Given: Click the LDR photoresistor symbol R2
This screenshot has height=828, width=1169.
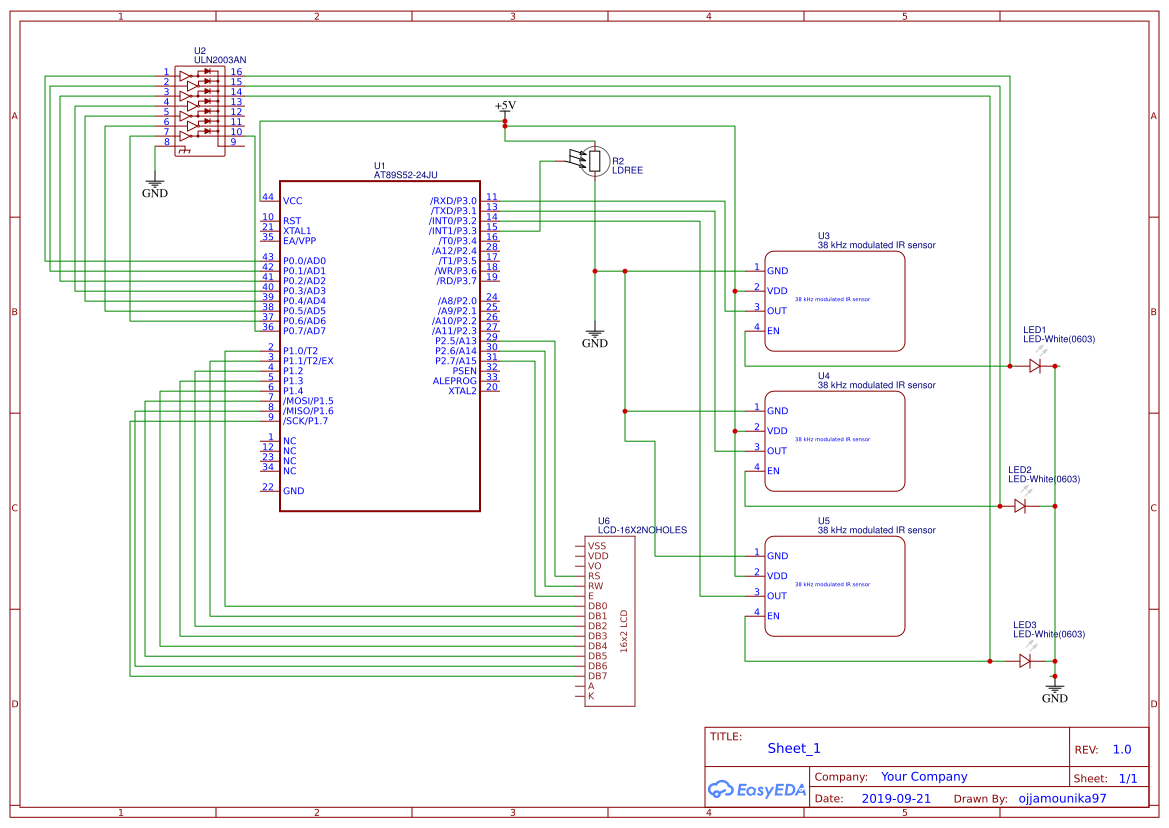Looking at the screenshot, I should 594,161.
